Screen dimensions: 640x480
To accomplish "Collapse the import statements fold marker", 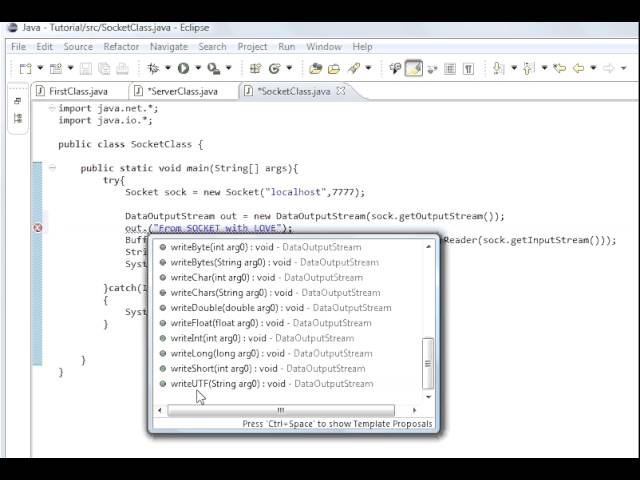I will point(52,108).
